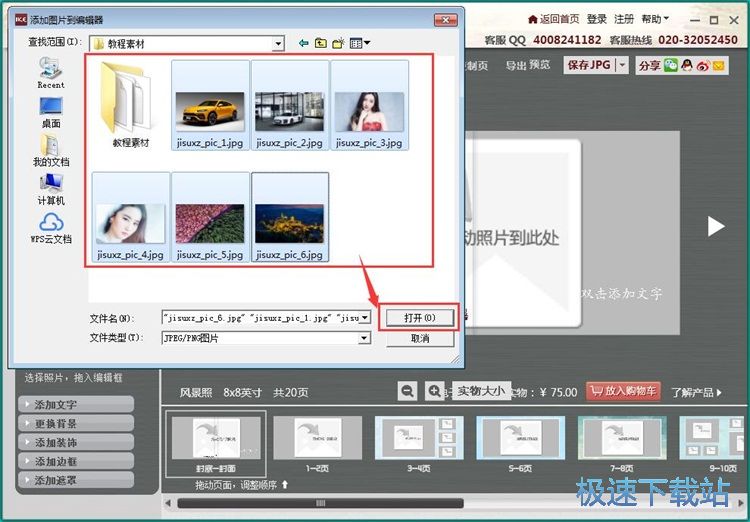Select the Desktop location icon
This screenshot has width=750, height=522.
pyautogui.click(x=50, y=110)
